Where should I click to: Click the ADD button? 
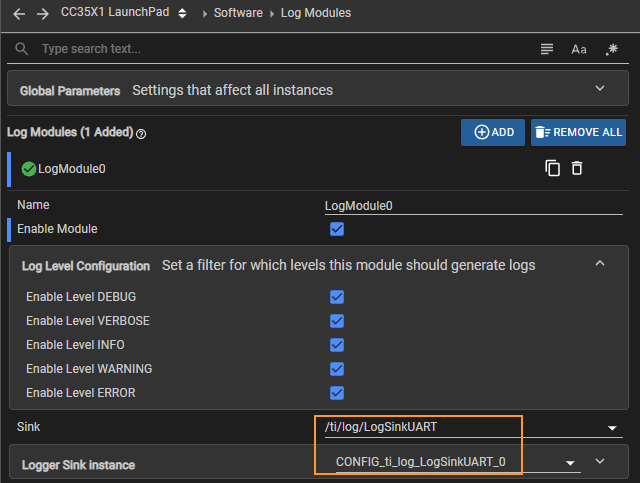coord(493,132)
